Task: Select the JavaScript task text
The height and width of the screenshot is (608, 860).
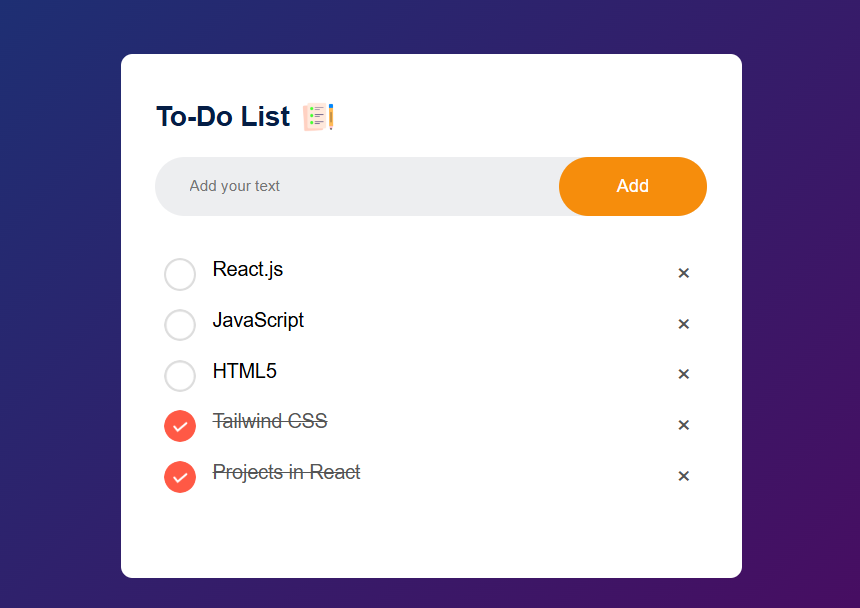Action: click(x=258, y=320)
